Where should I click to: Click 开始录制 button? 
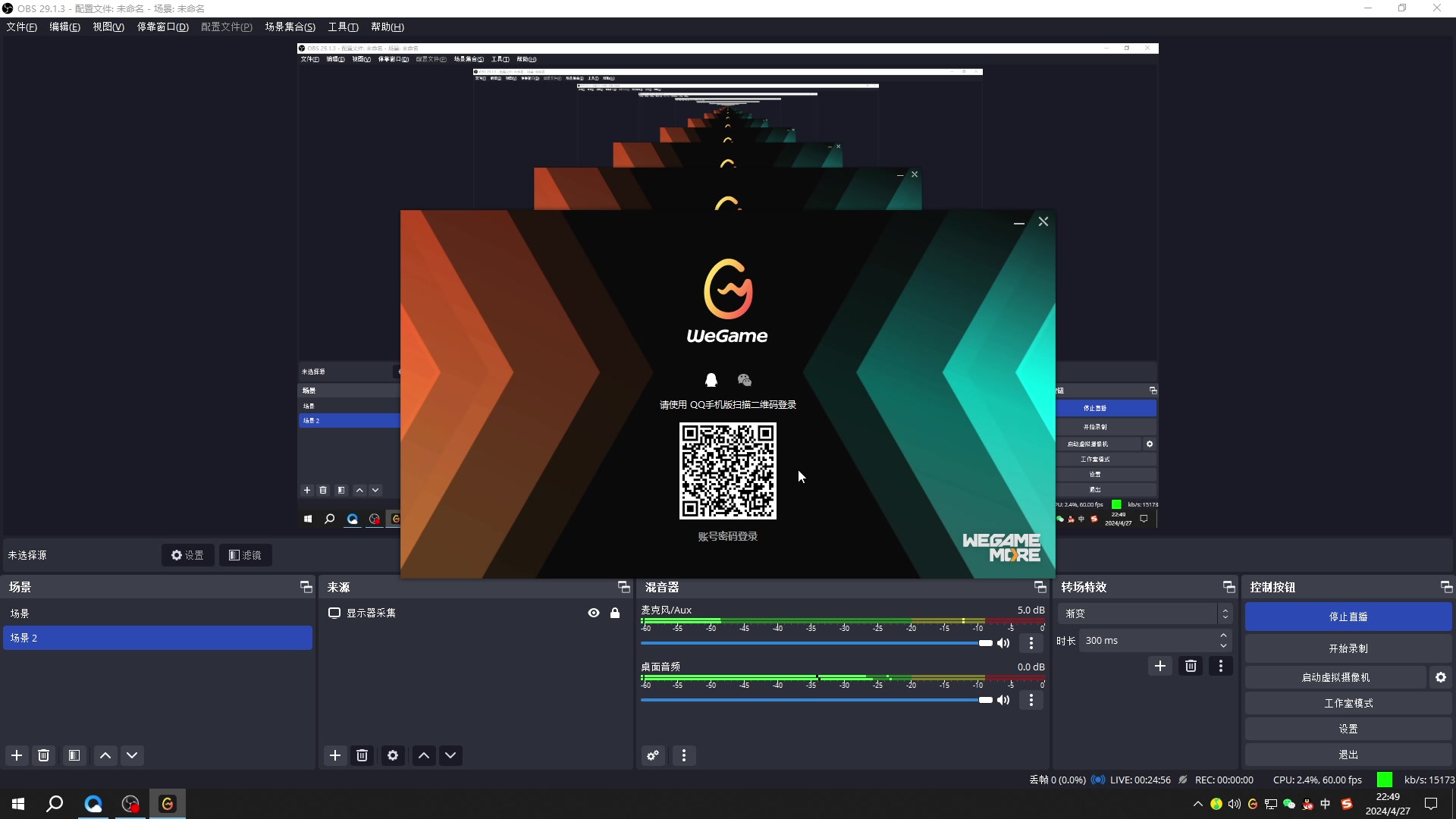tap(1348, 648)
